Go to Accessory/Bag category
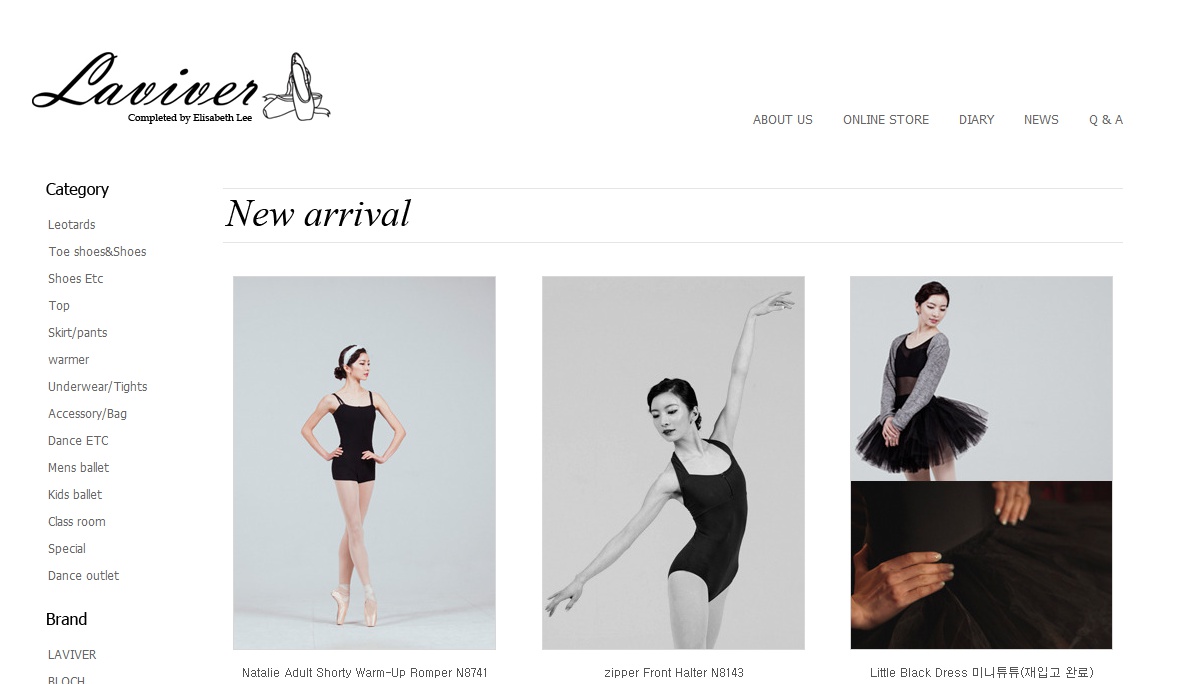Viewport: 1179px width, 684px height. (x=87, y=413)
